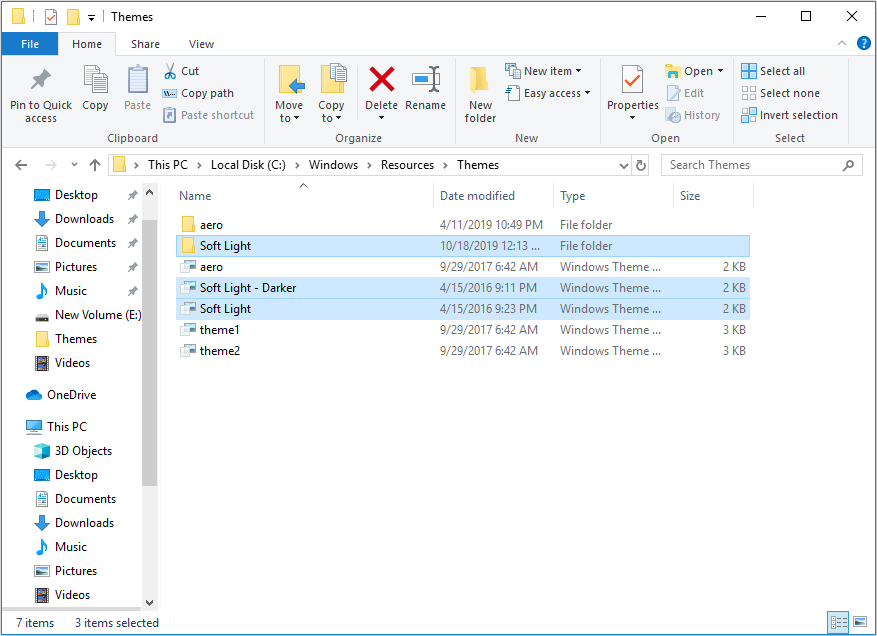
Task: Refresh the Themes folder view
Action: 641,165
